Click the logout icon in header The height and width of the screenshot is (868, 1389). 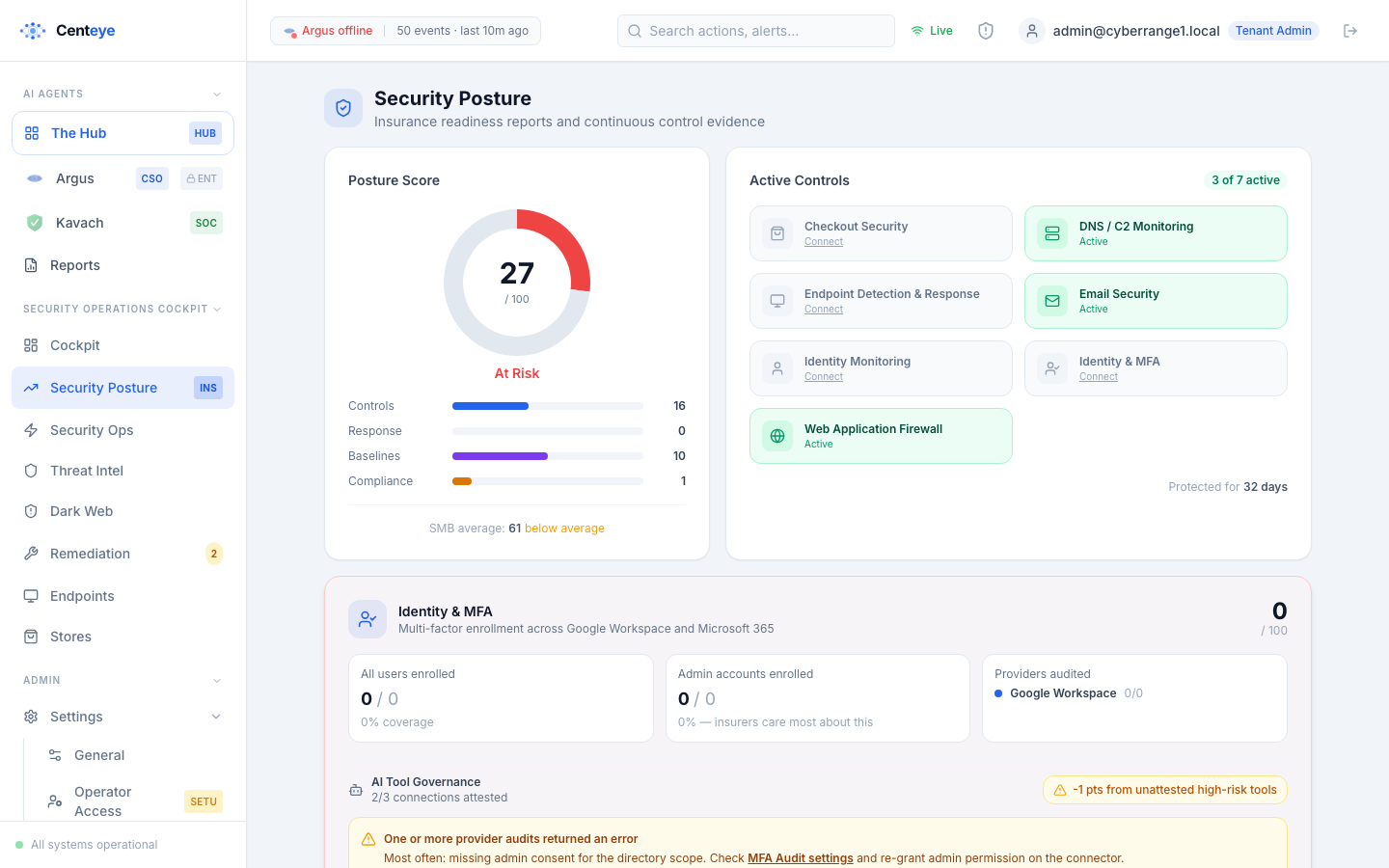coord(1350,31)
